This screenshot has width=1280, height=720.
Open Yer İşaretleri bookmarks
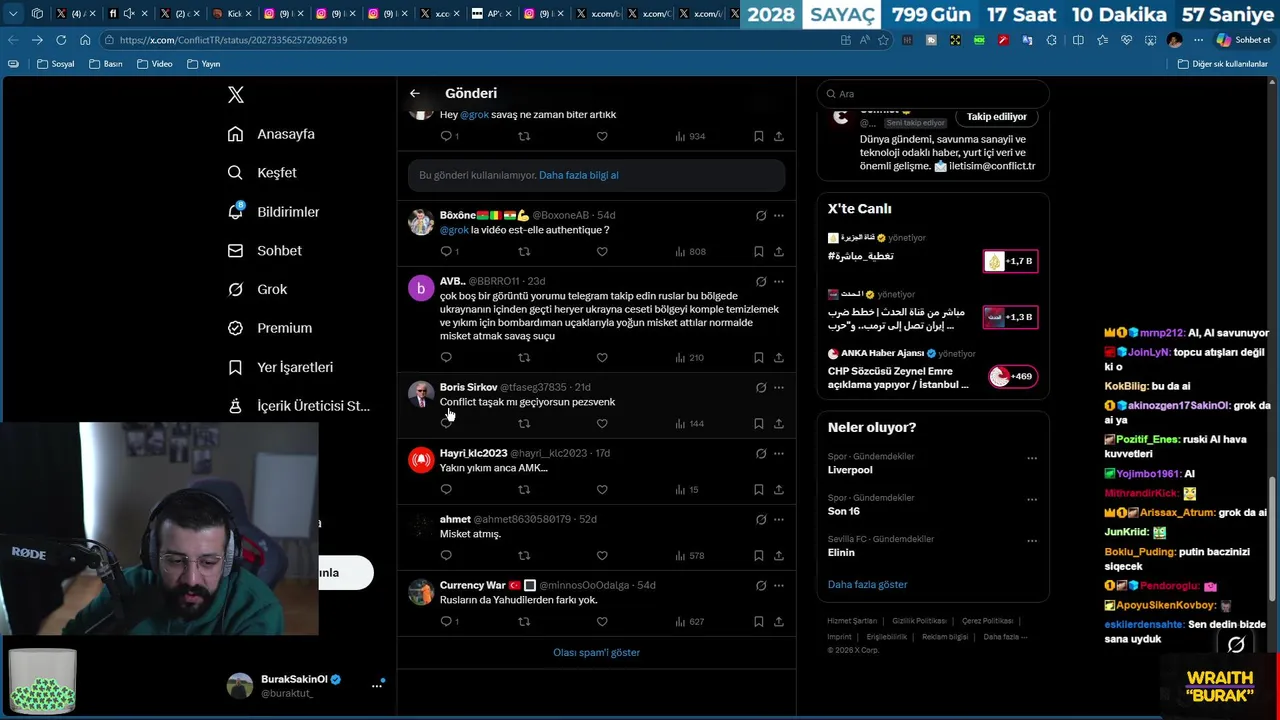[280, 367]
